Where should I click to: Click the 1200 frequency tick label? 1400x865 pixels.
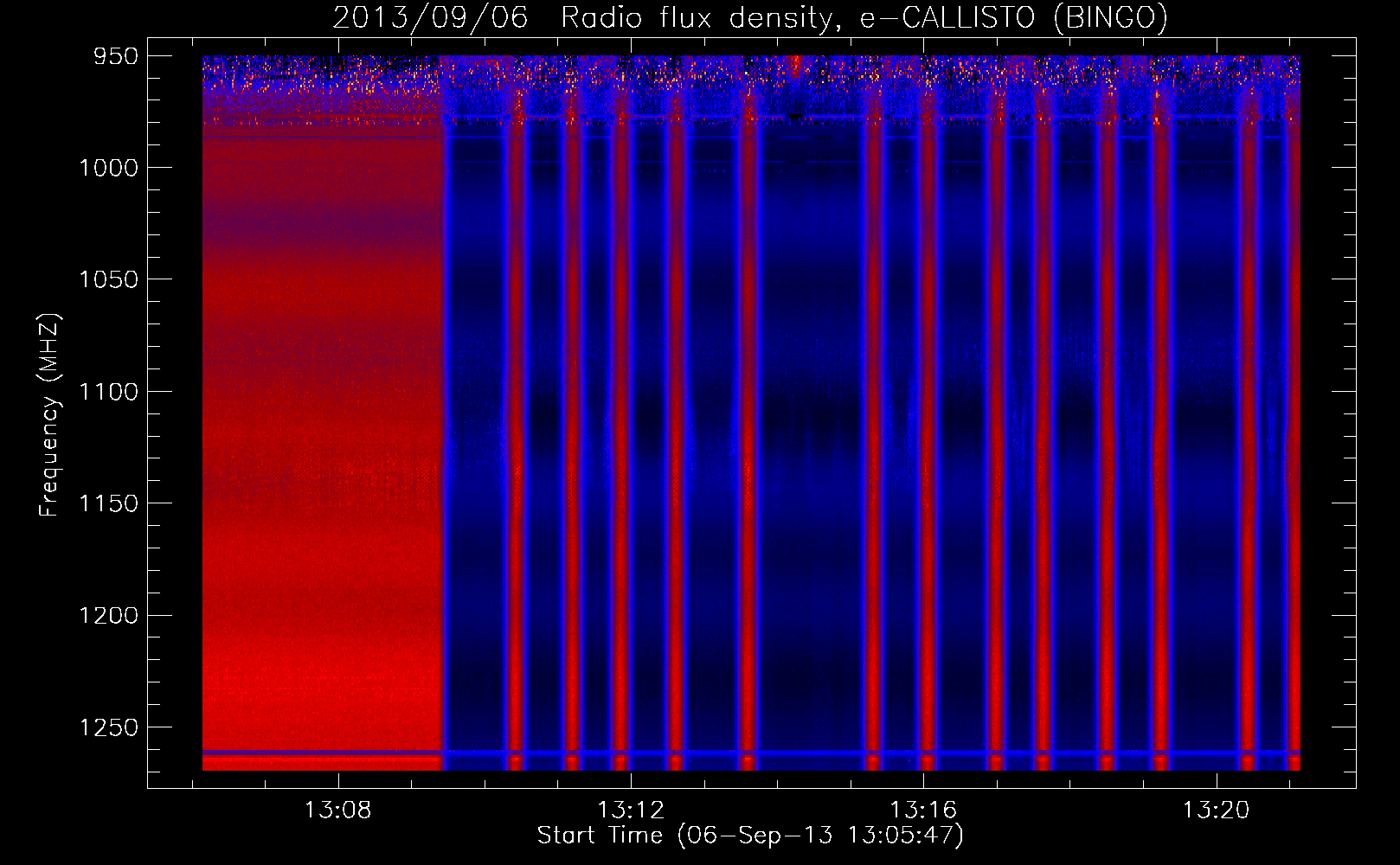point(108,616)
